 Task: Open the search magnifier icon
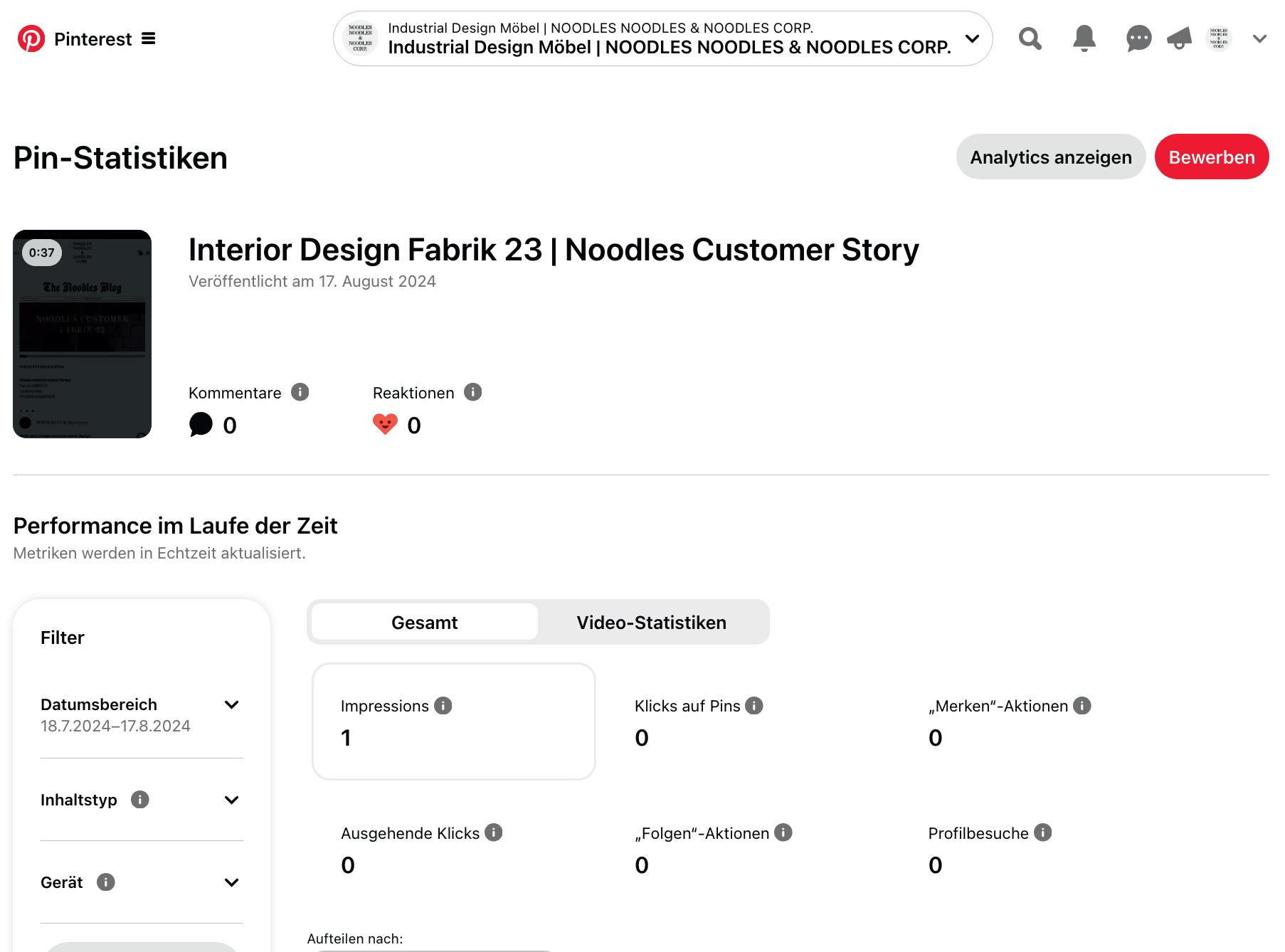[1030, 38]
